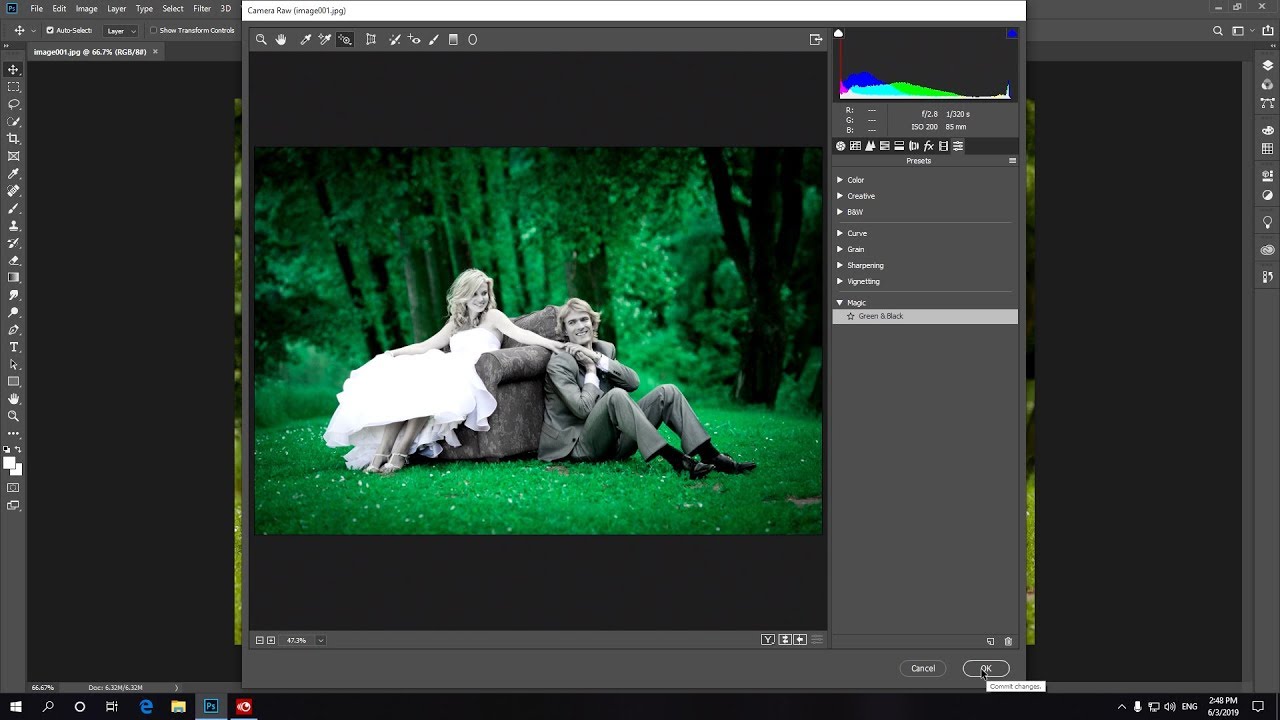
Task: Open the Windows Start menu
Action: 16,706
